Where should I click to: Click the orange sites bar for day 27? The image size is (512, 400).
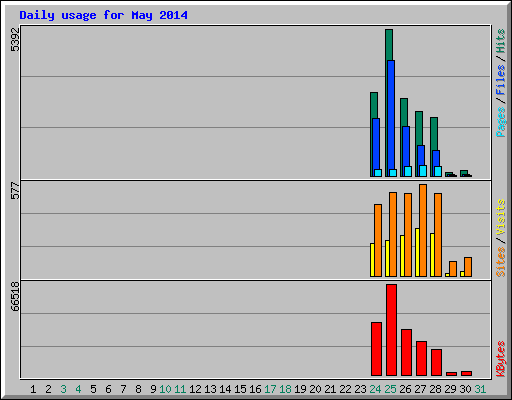coord(423,230)
